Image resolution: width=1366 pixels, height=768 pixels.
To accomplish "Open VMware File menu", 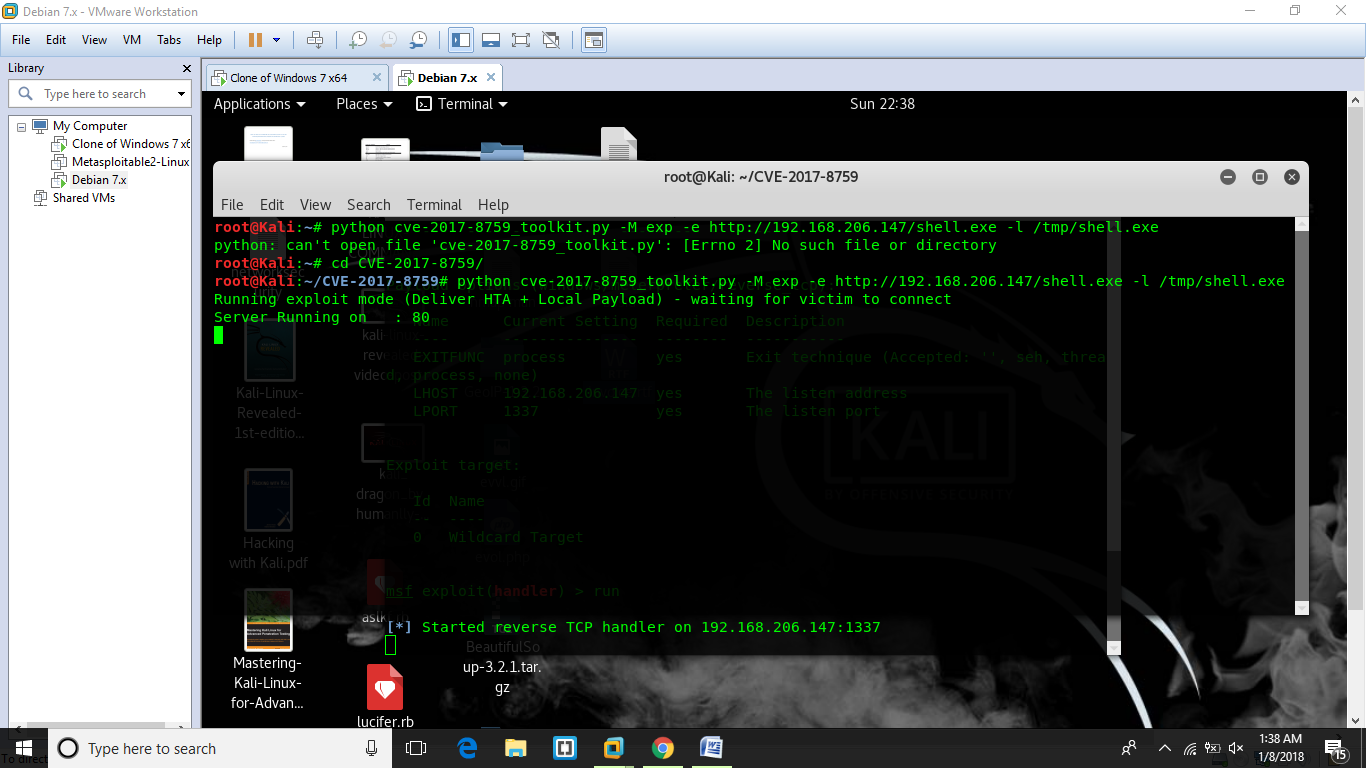I will click(21, 40).
